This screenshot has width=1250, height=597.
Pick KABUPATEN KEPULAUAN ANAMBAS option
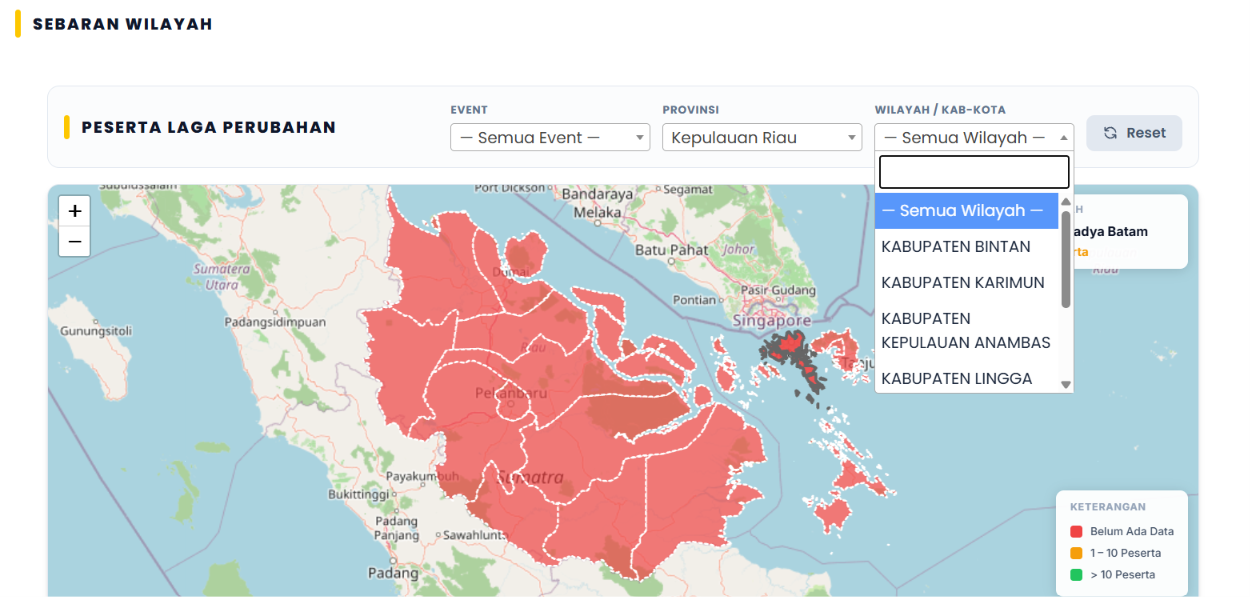[x=966, y=331]
